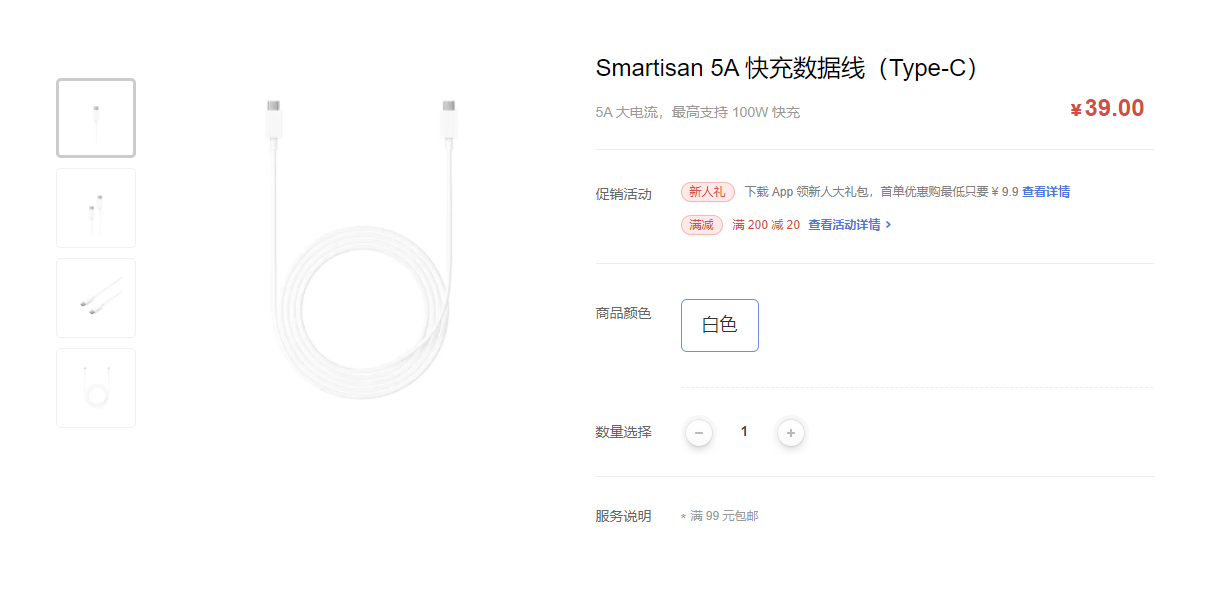Screen dimensions: 1208x609
Task: Click the 5A 大电流 subtitle description
Action: pyautogui.click(x=698, y=112)
